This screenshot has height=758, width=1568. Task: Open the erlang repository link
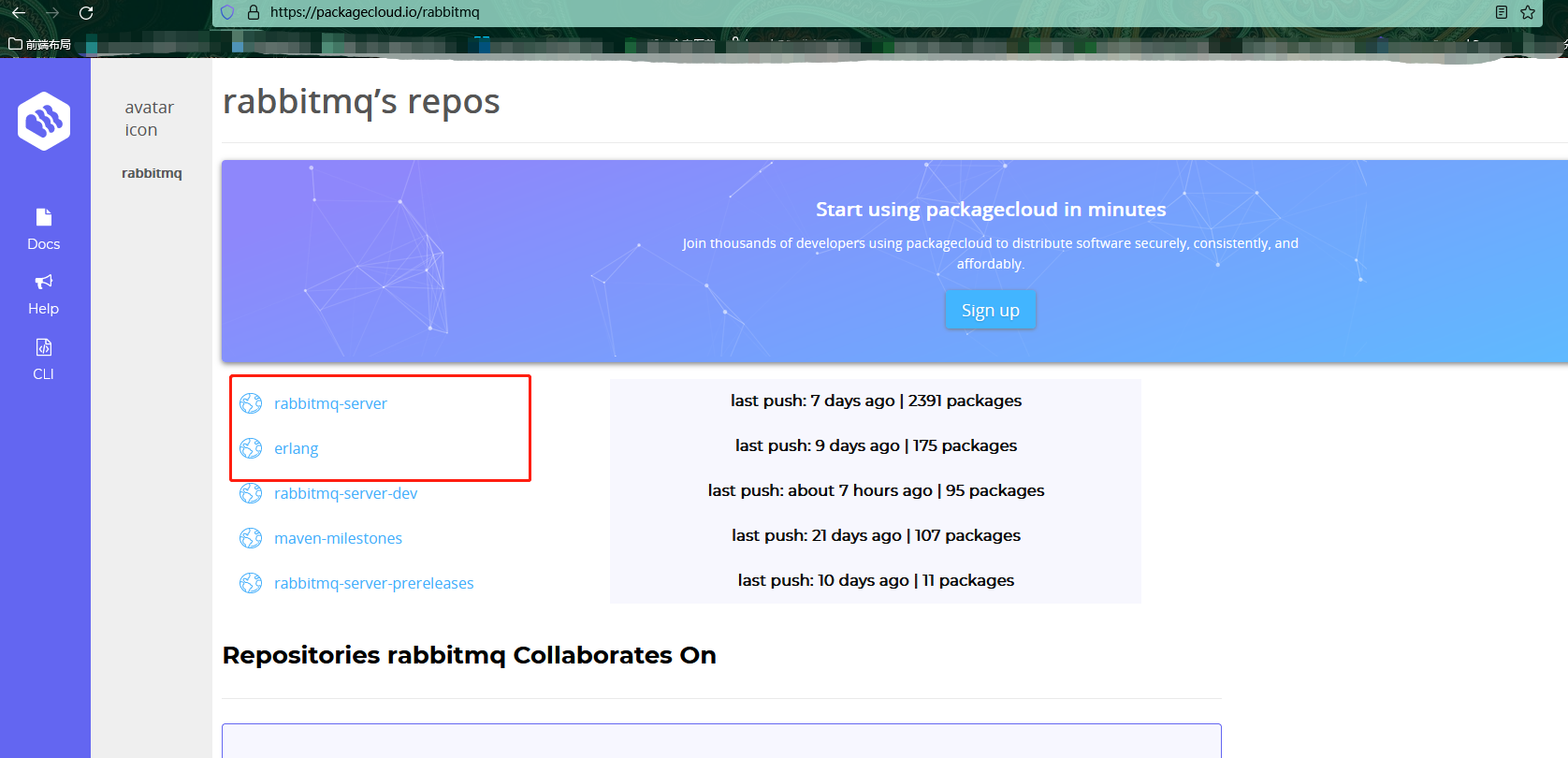click(x=296, y=448)
